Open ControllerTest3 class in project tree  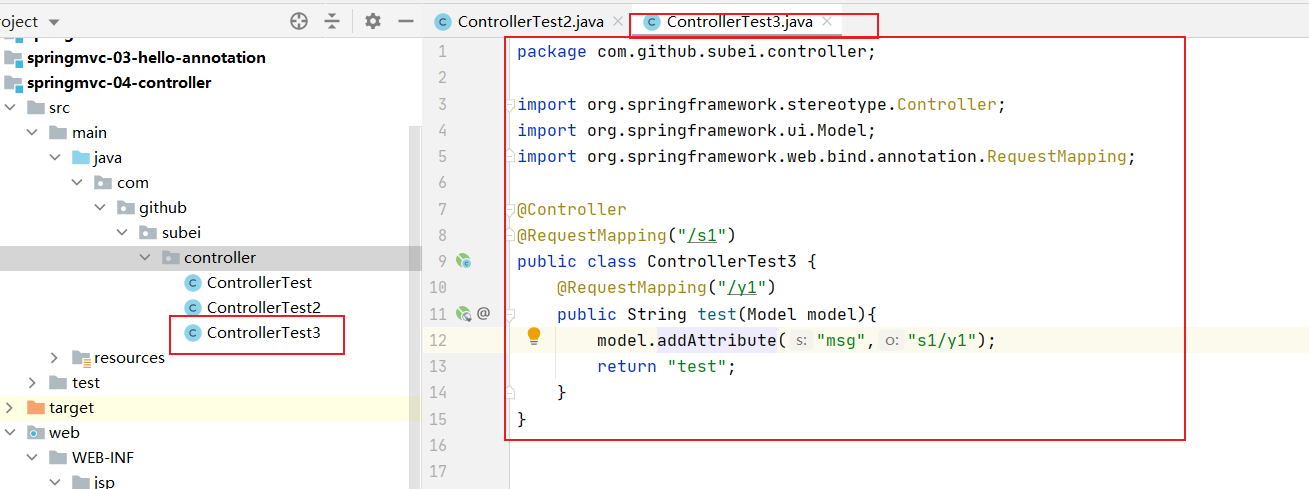click(263, 333)
